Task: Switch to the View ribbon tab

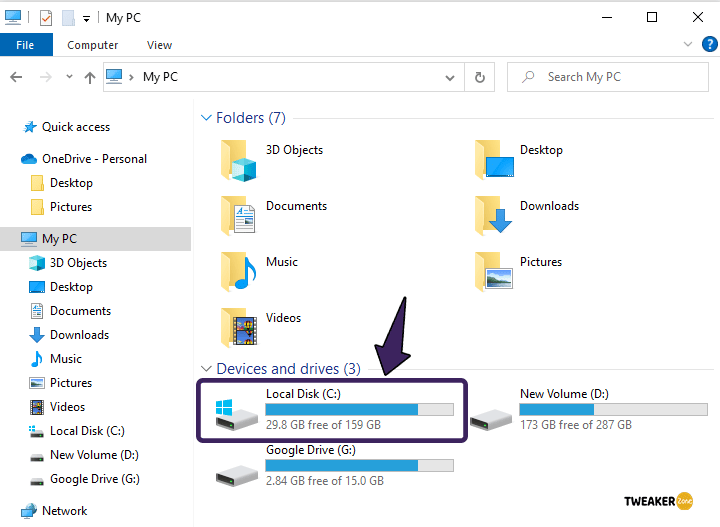Action: (x=159, y=45)
